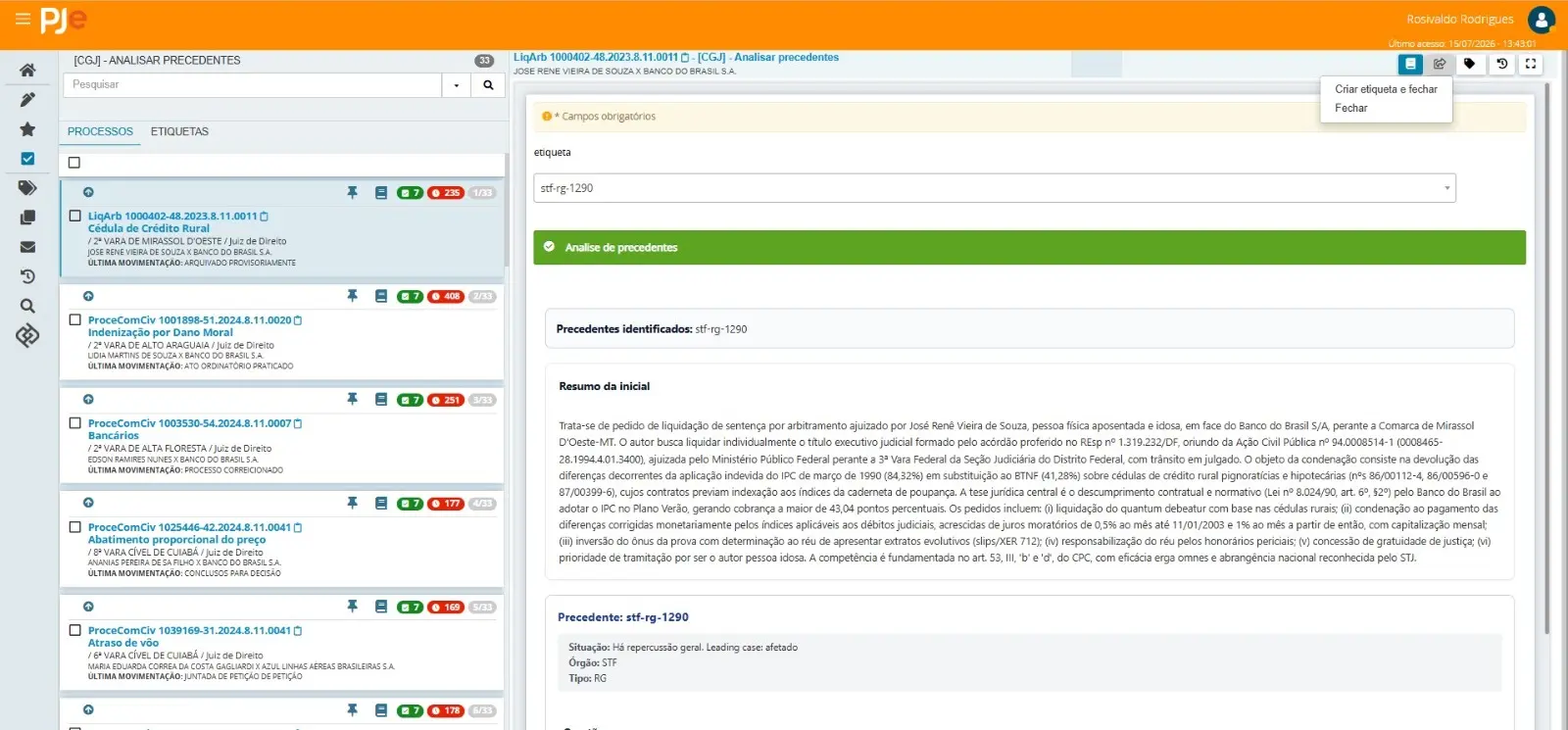Open process link ProceComCiv 1039169-31.2024.8.11.0041
The image size is (1568, 730).
[x=190, y=631]
